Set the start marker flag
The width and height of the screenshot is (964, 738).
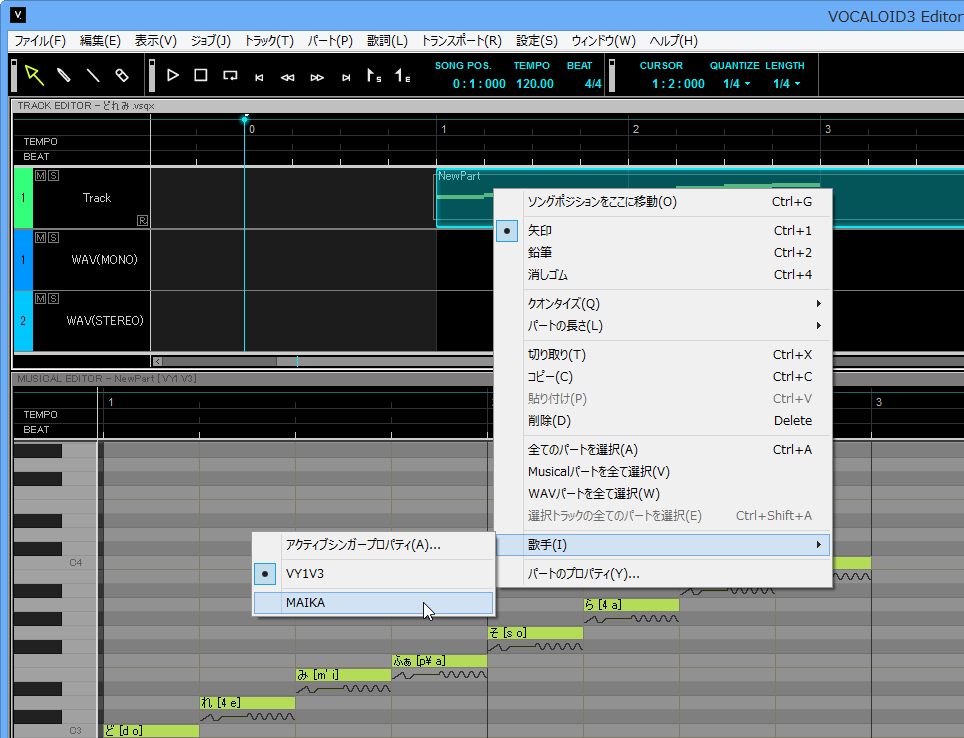tap(374, 76)
